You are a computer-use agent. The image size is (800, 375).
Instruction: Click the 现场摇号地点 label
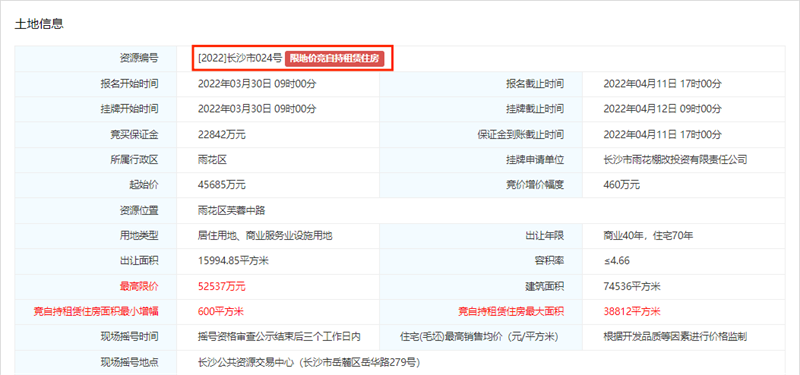130,363
